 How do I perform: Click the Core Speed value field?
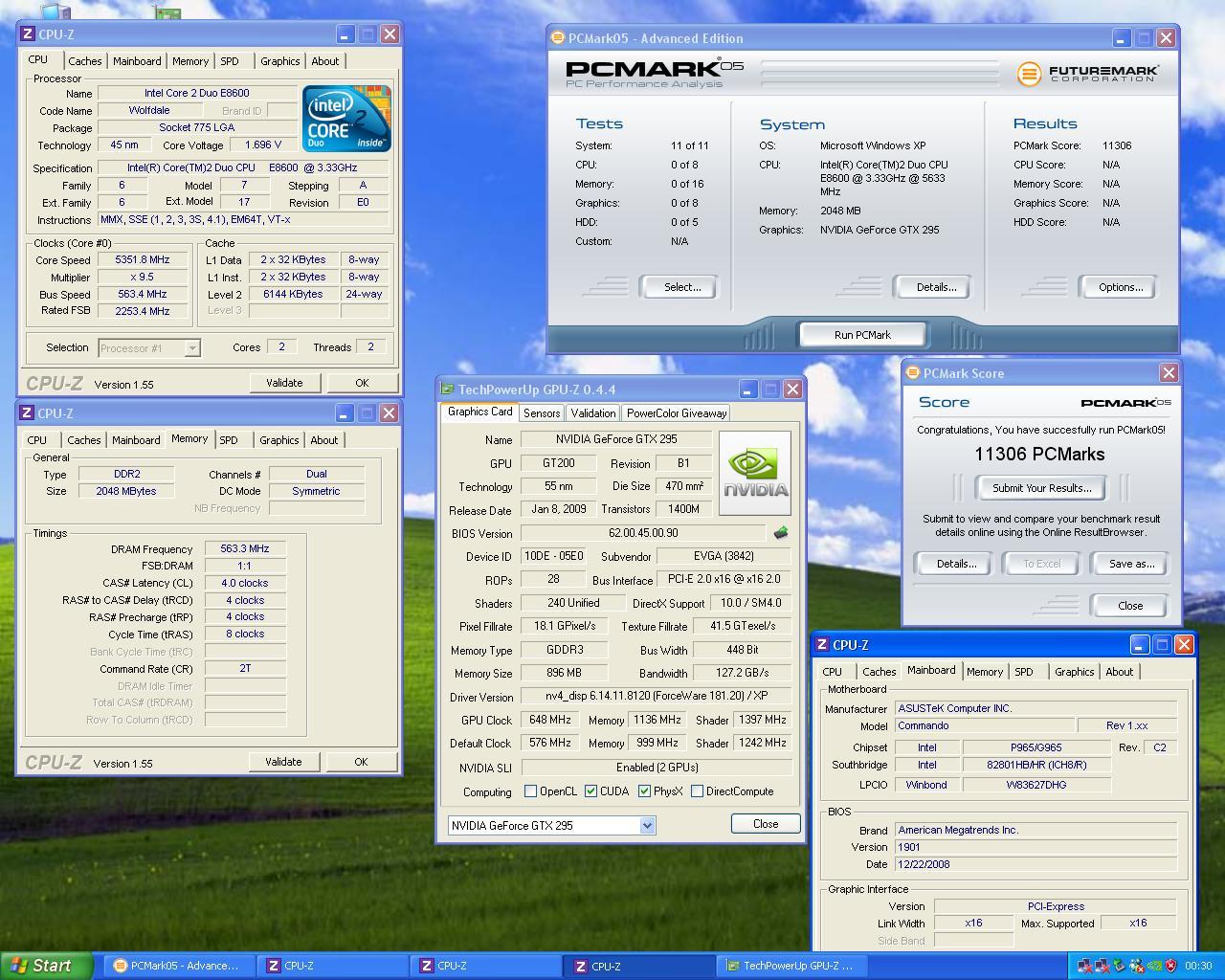pos(143,259)
